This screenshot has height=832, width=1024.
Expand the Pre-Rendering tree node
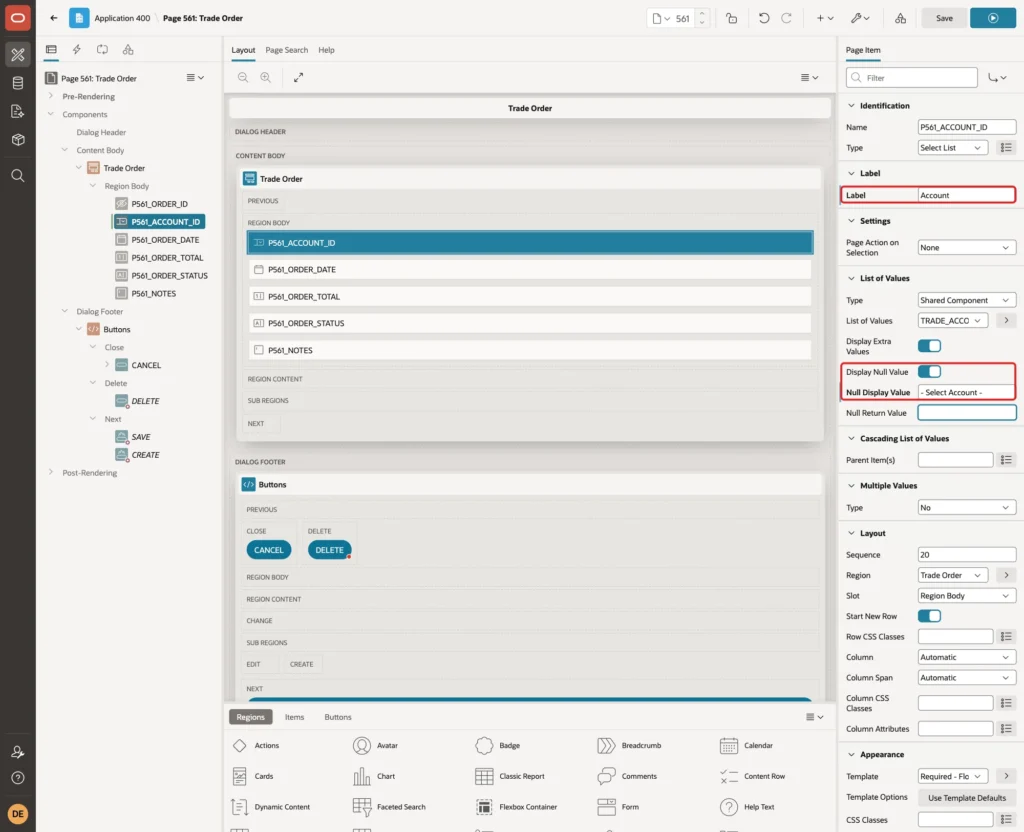pyautogui.click(x=51, y=96)
